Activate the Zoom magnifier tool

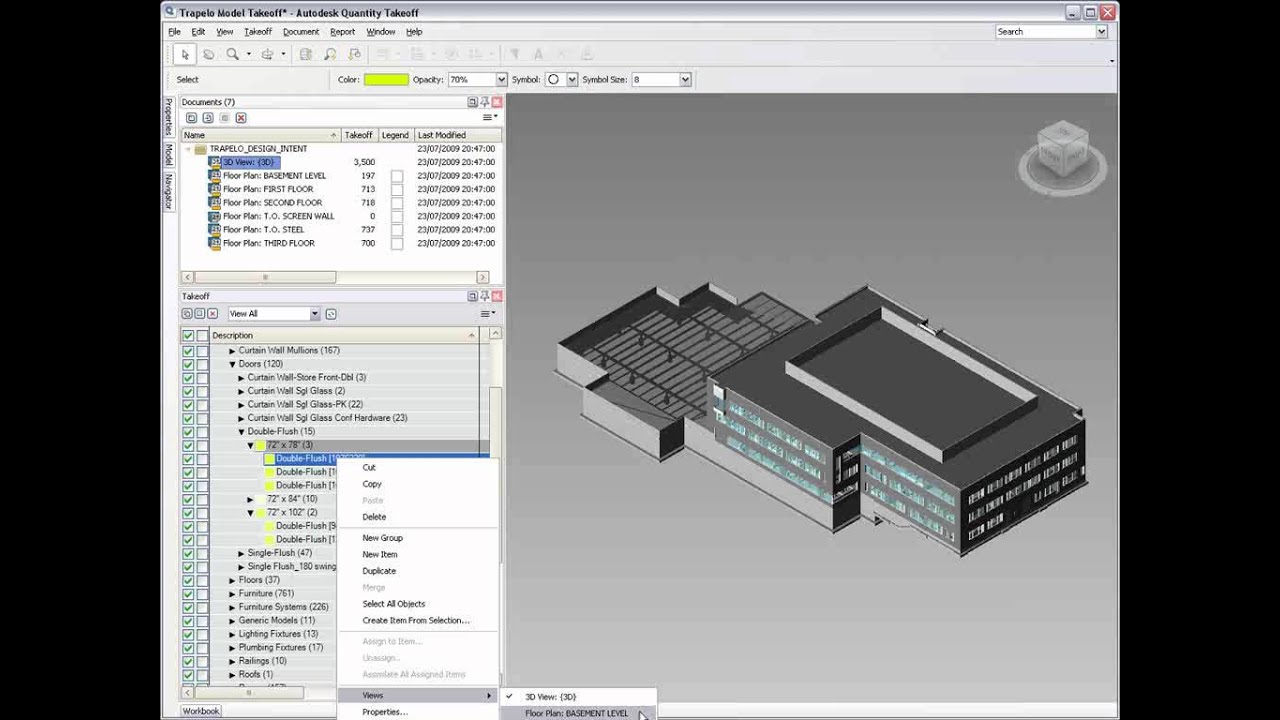coord(232,54)
